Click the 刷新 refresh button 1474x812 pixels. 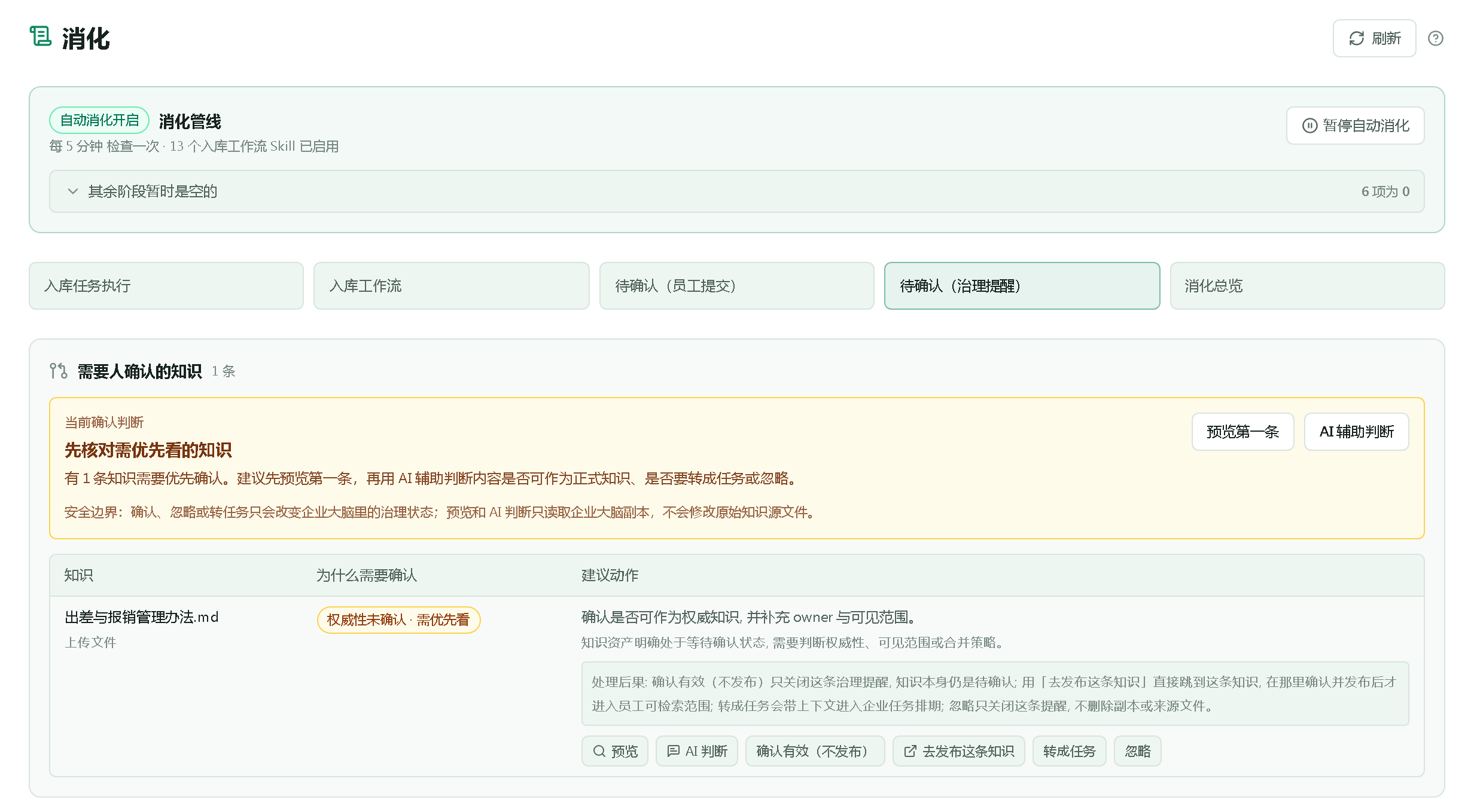point(1374,38)
